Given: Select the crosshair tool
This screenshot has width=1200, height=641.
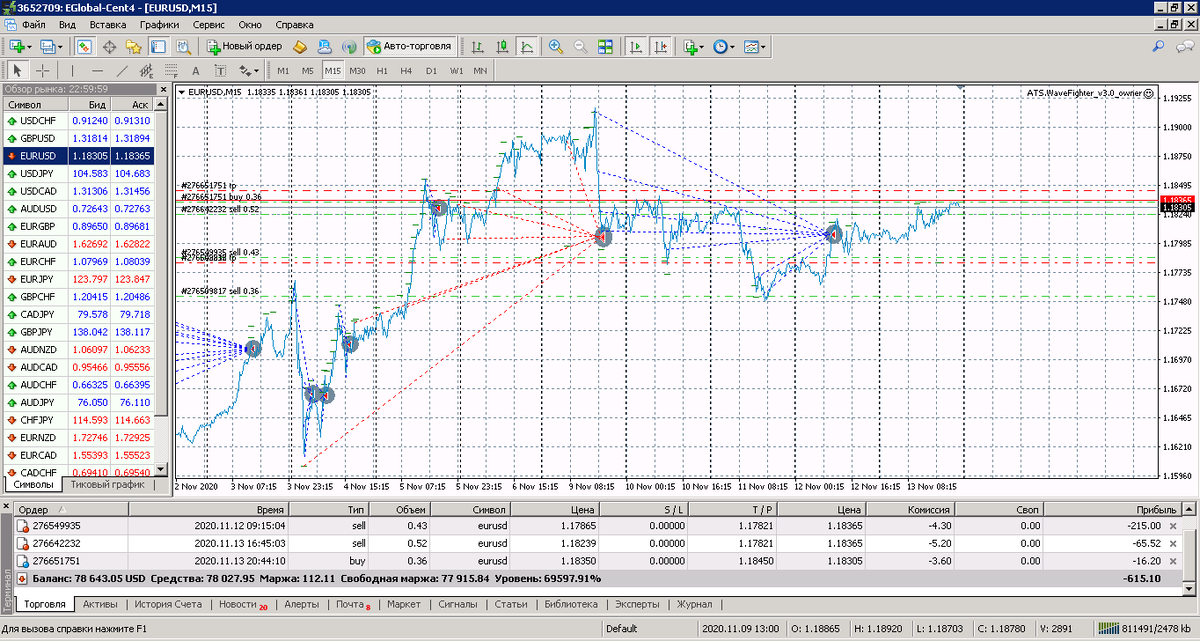Looking at the screenshot, I should tap(42, 71).
